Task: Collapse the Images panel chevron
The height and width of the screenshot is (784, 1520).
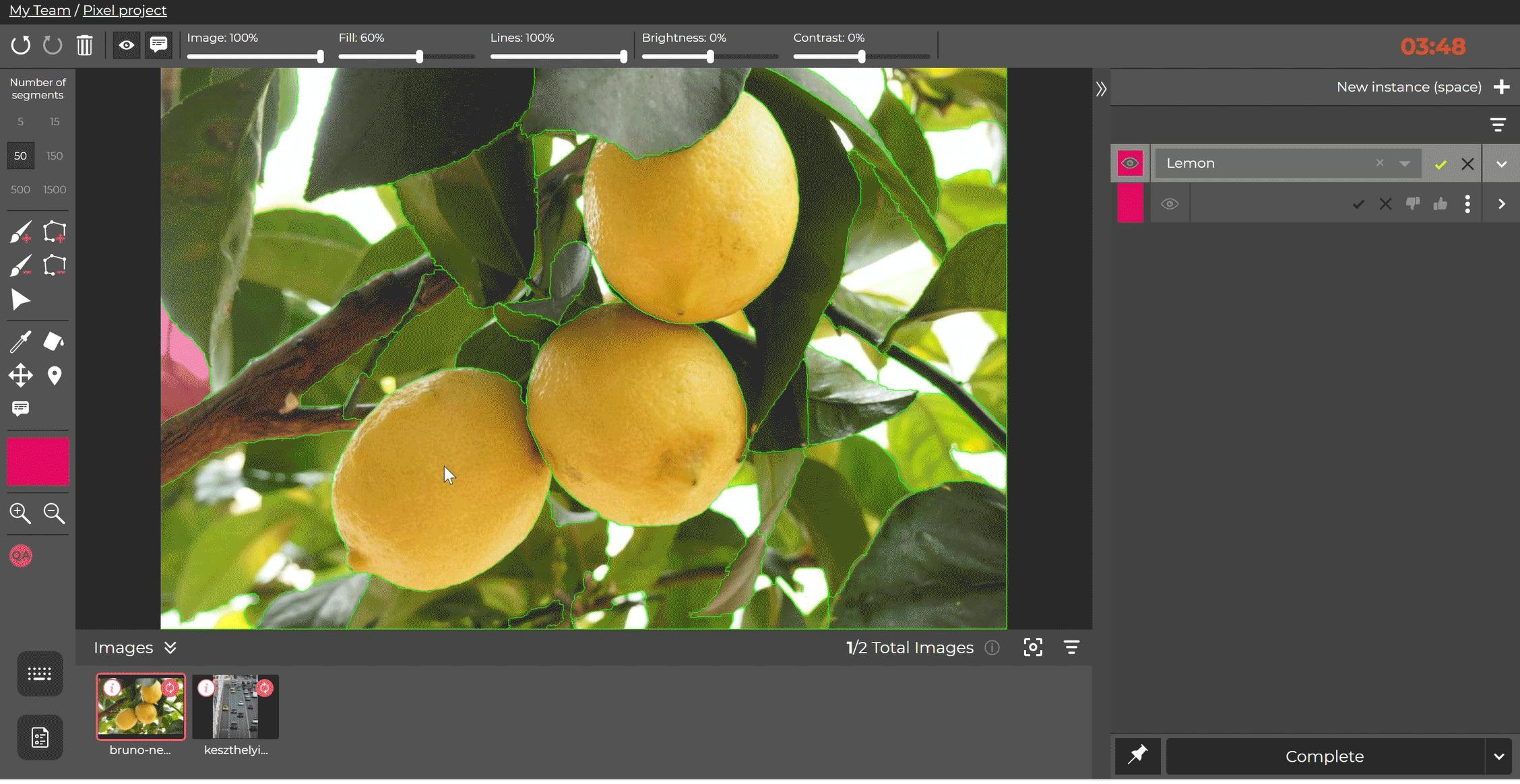Action: point(170,647)
